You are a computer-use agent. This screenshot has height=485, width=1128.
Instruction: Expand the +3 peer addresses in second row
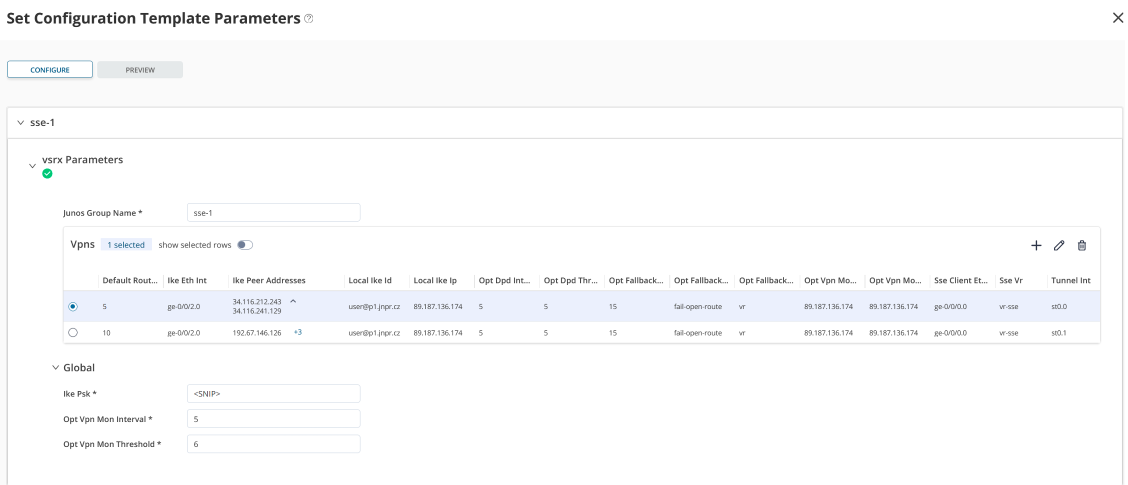(x=297, y=333)
